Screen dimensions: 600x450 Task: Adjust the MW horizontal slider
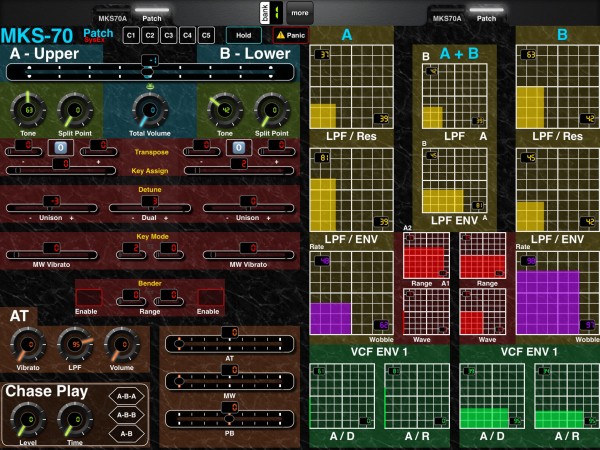click(x=230, y=381)
